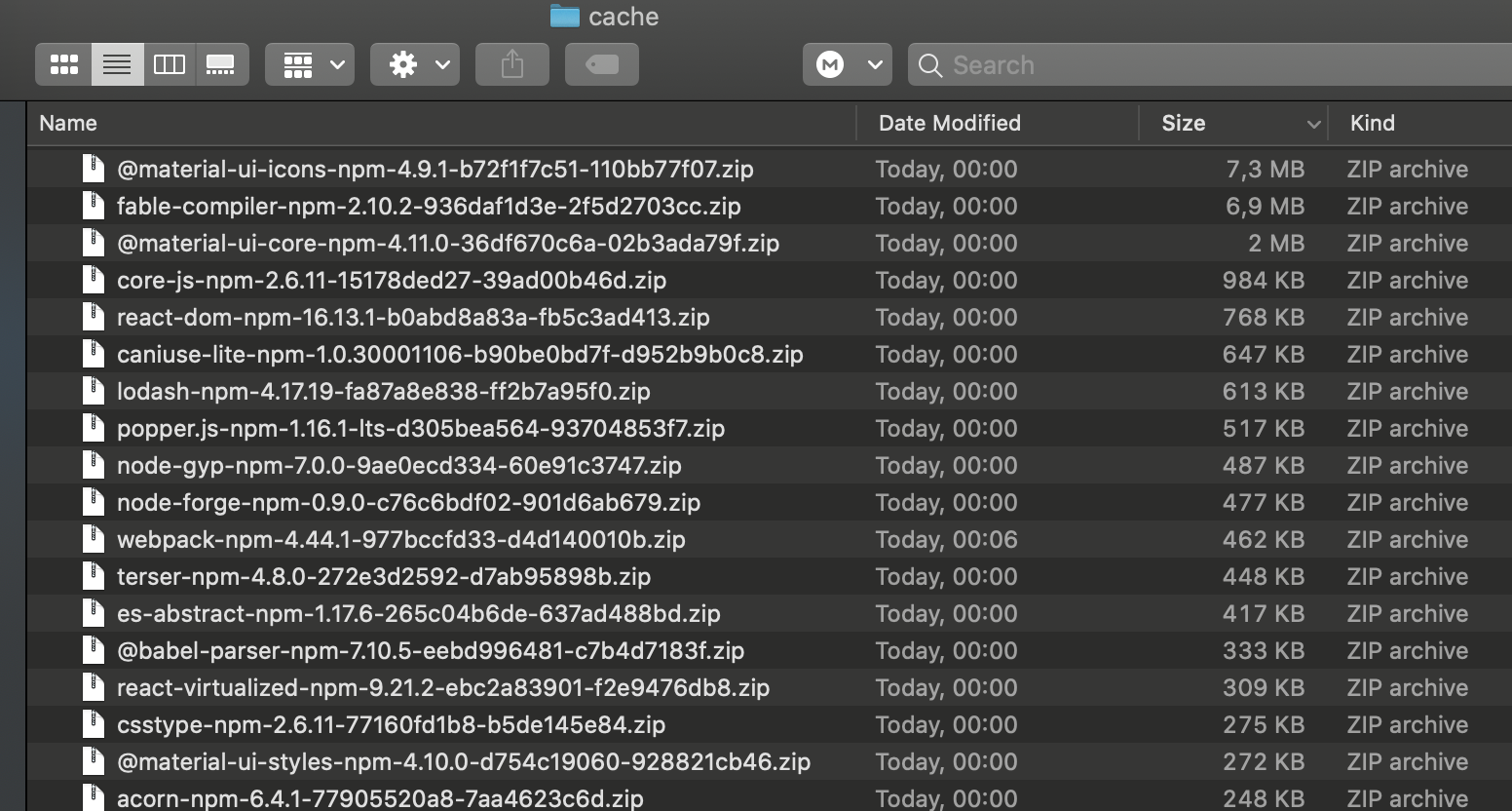Open the MEGA toolbar dropdown
Screen dimensions: 1512x811
(848, 64)
